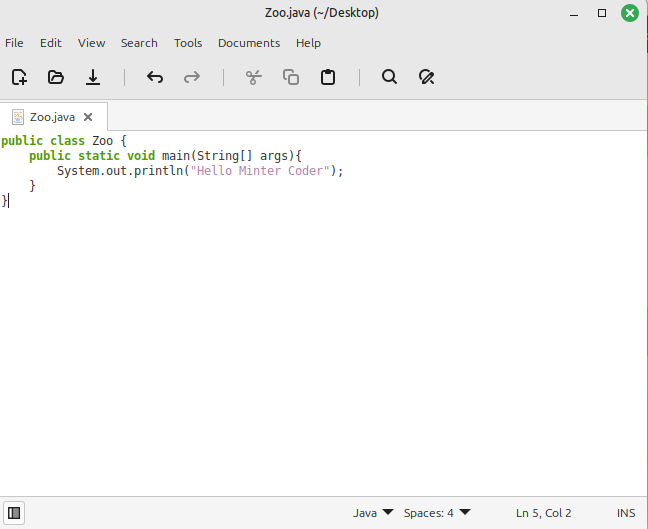The width and height of the screenshot is (648, 529).
Task: Click the Undo arrow icon
Action: [x=155, y=77]
